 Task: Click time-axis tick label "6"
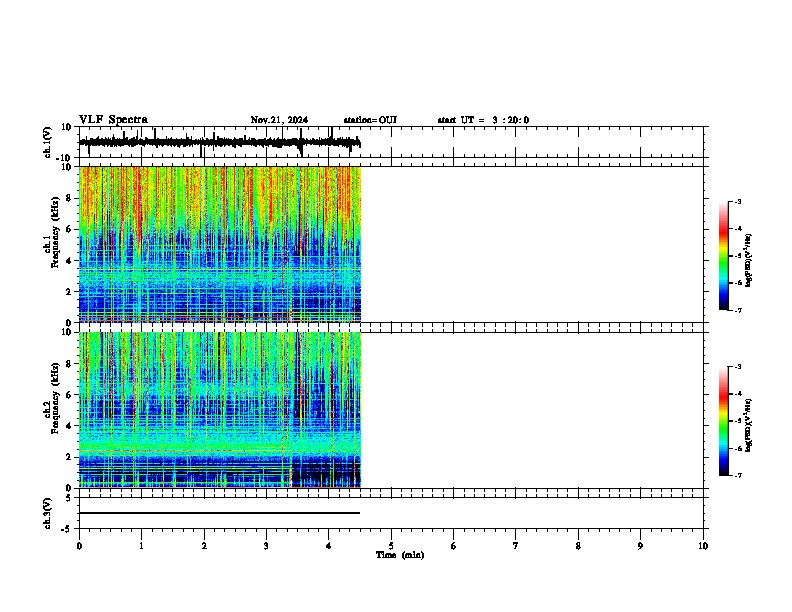pos(454,546)
